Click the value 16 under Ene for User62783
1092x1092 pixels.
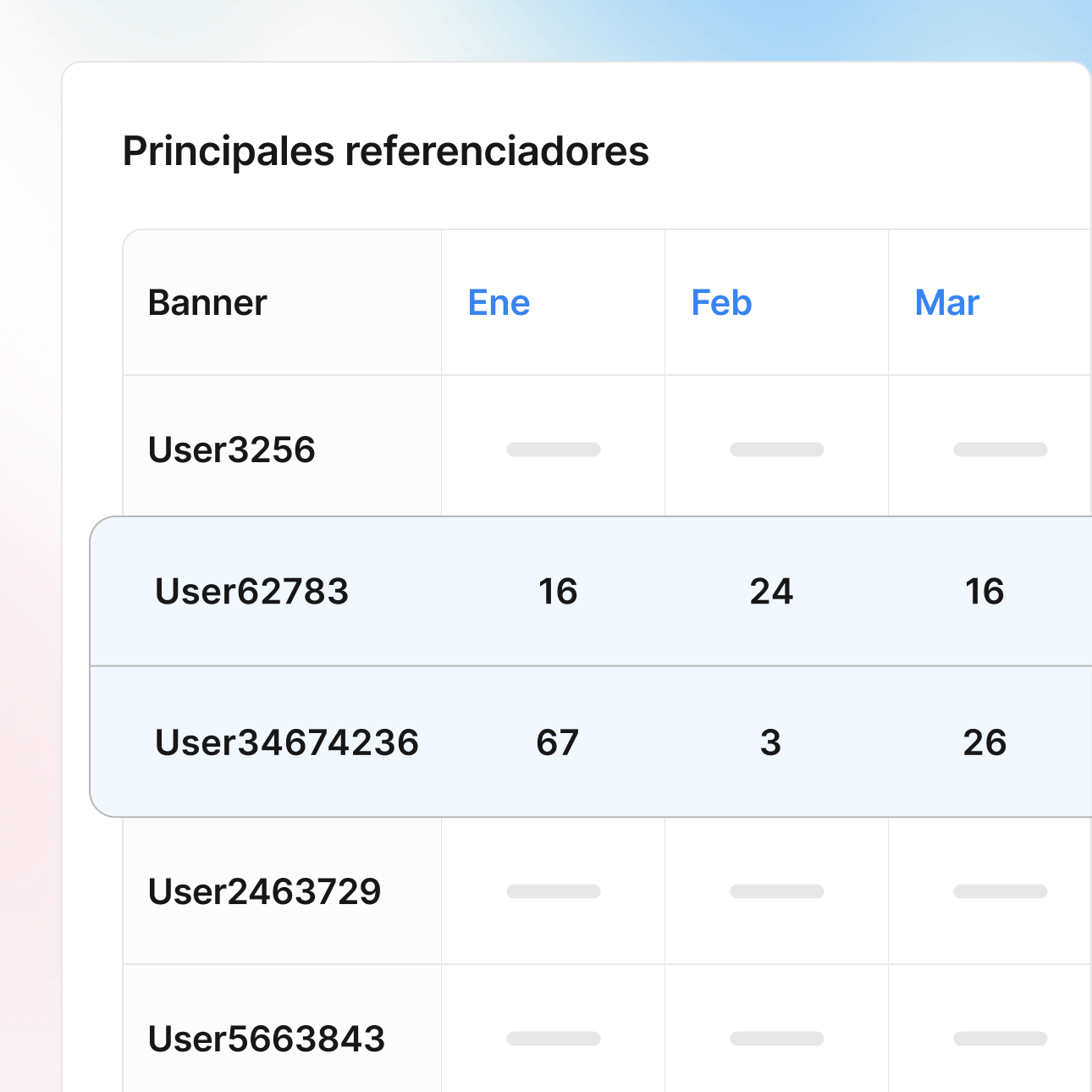557,591
